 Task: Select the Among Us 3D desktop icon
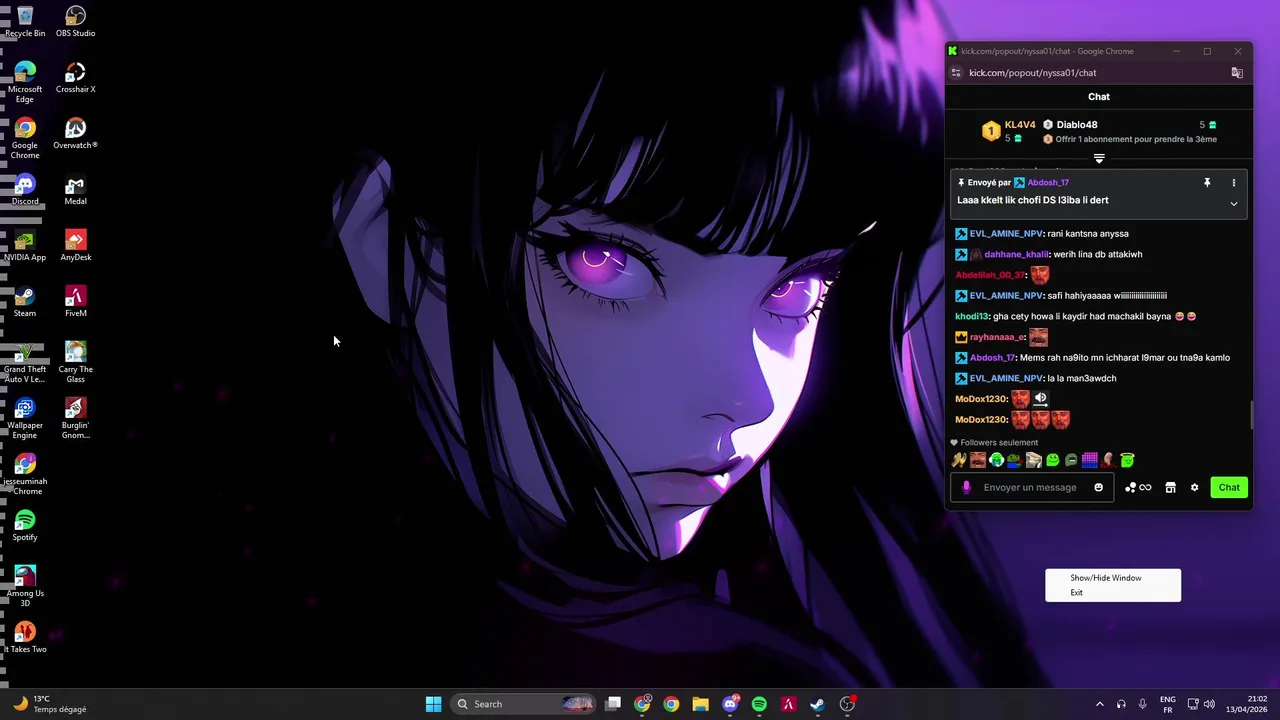point(25,586)
